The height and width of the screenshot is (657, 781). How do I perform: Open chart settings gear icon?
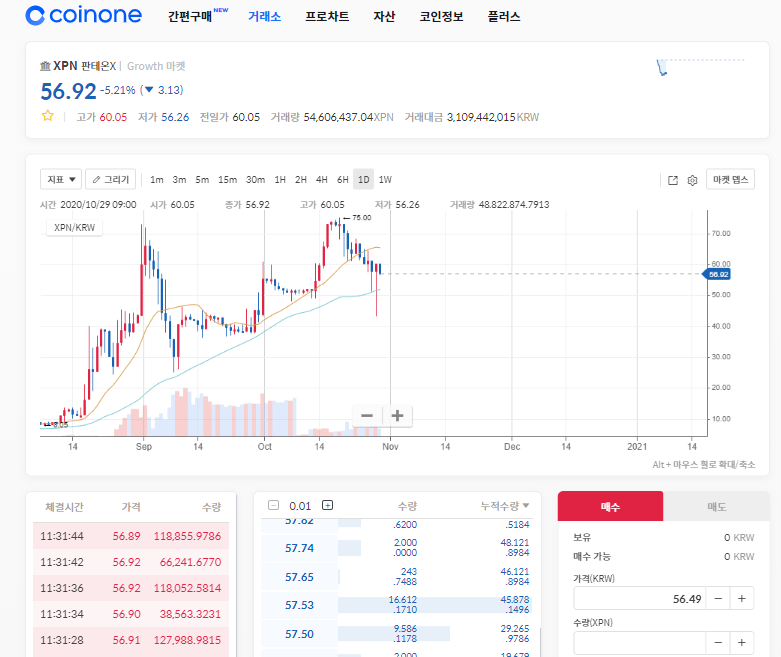(692, 180)
